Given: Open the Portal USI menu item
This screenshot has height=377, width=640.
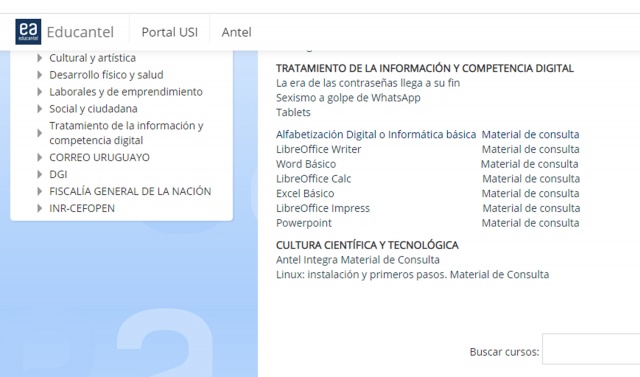Looking at the screenshot, I should [169, 32].
